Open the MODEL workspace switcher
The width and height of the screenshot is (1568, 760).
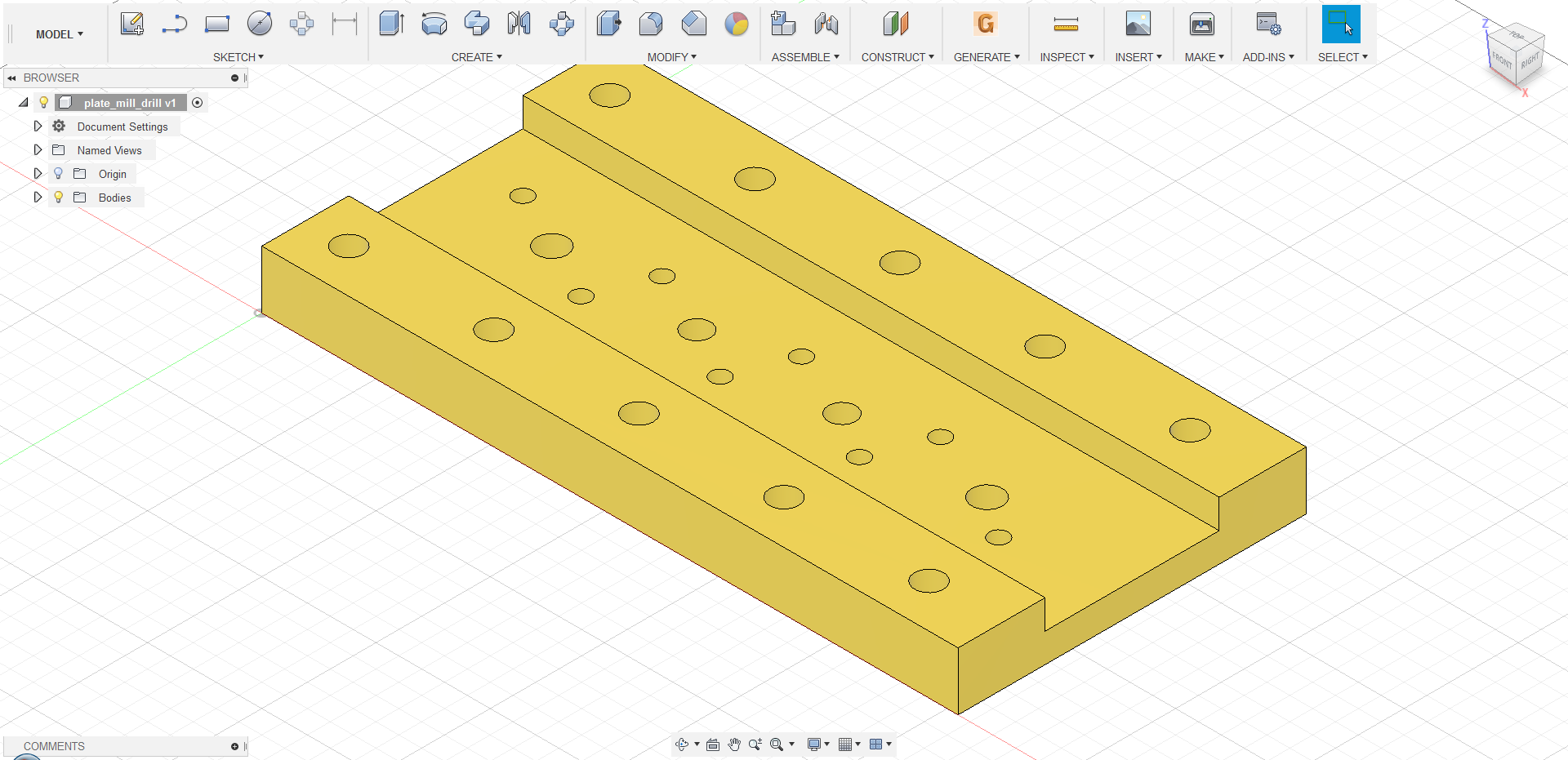[x=57, y=34]
